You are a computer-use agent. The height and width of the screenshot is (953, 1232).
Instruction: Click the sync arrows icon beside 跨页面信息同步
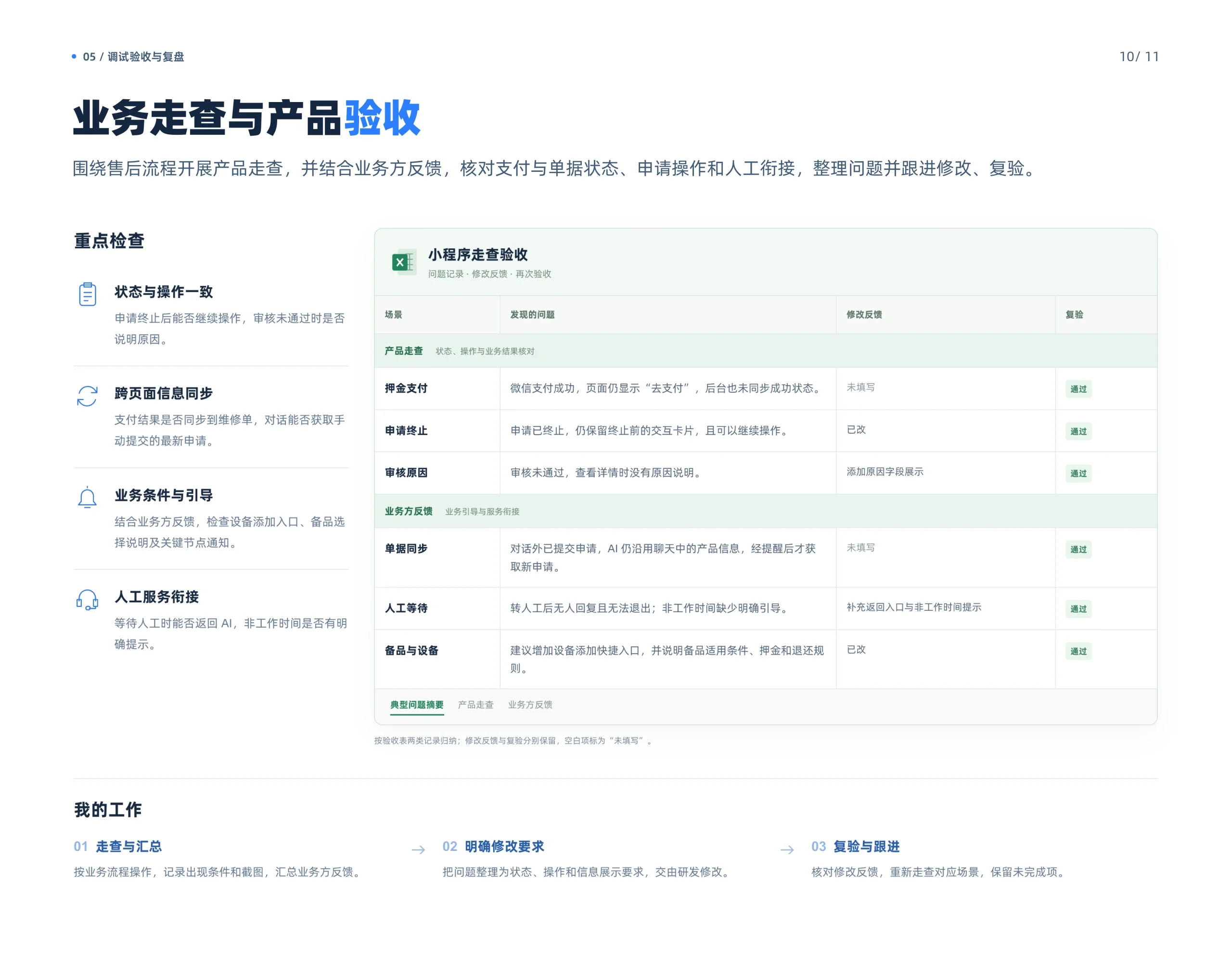(x=88, y=396)
